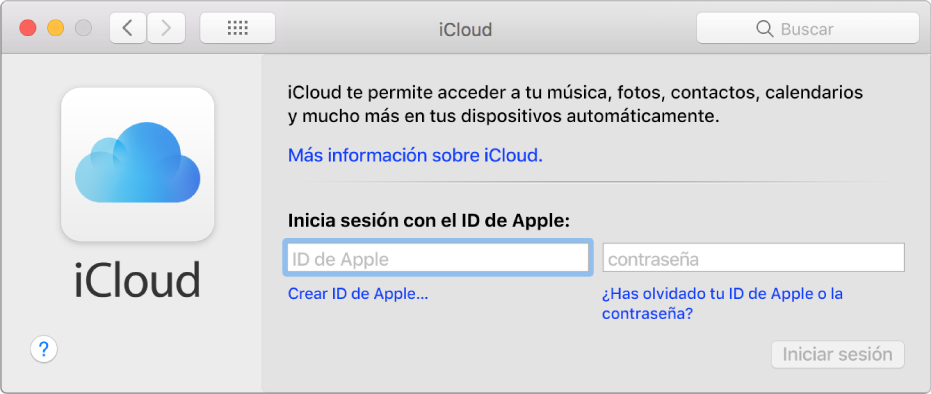Open forgotten Apple ID or password link
The width and height of the screenshot is (931, 394).
(723, 303)
